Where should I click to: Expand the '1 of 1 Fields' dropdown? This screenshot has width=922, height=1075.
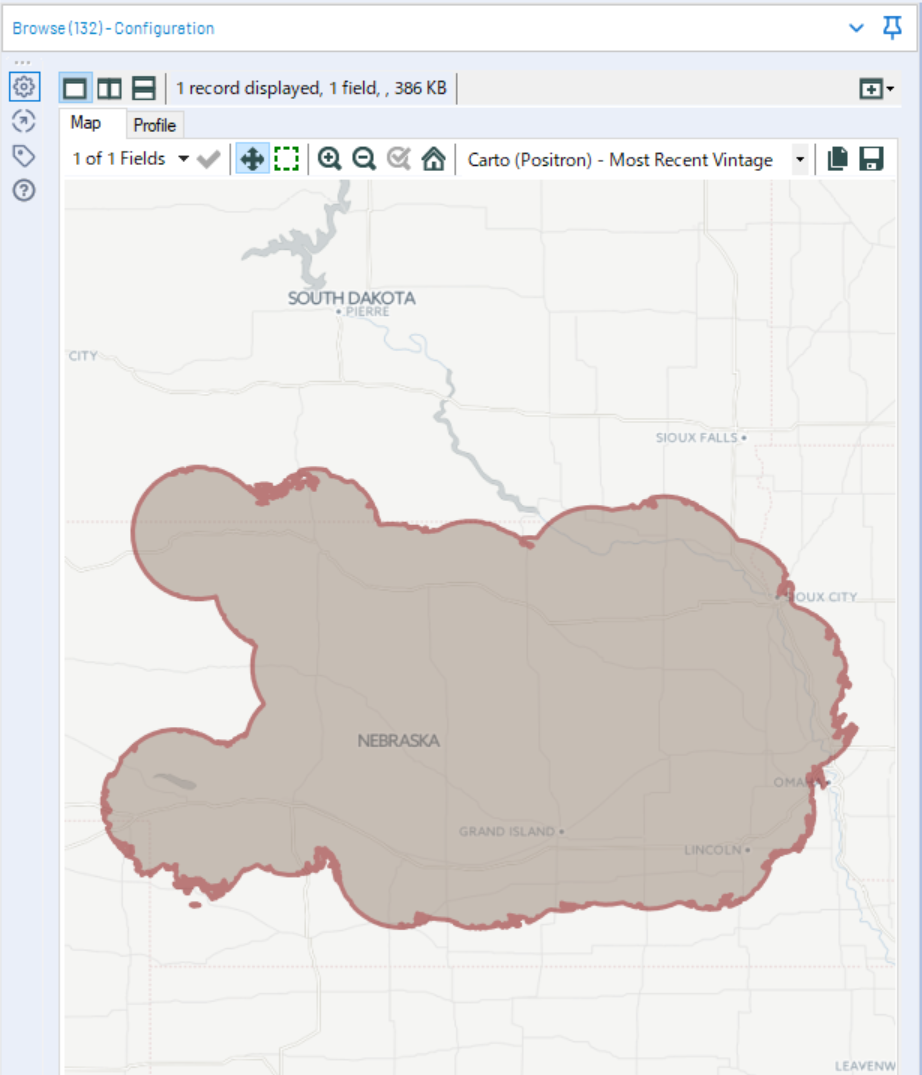183,159
